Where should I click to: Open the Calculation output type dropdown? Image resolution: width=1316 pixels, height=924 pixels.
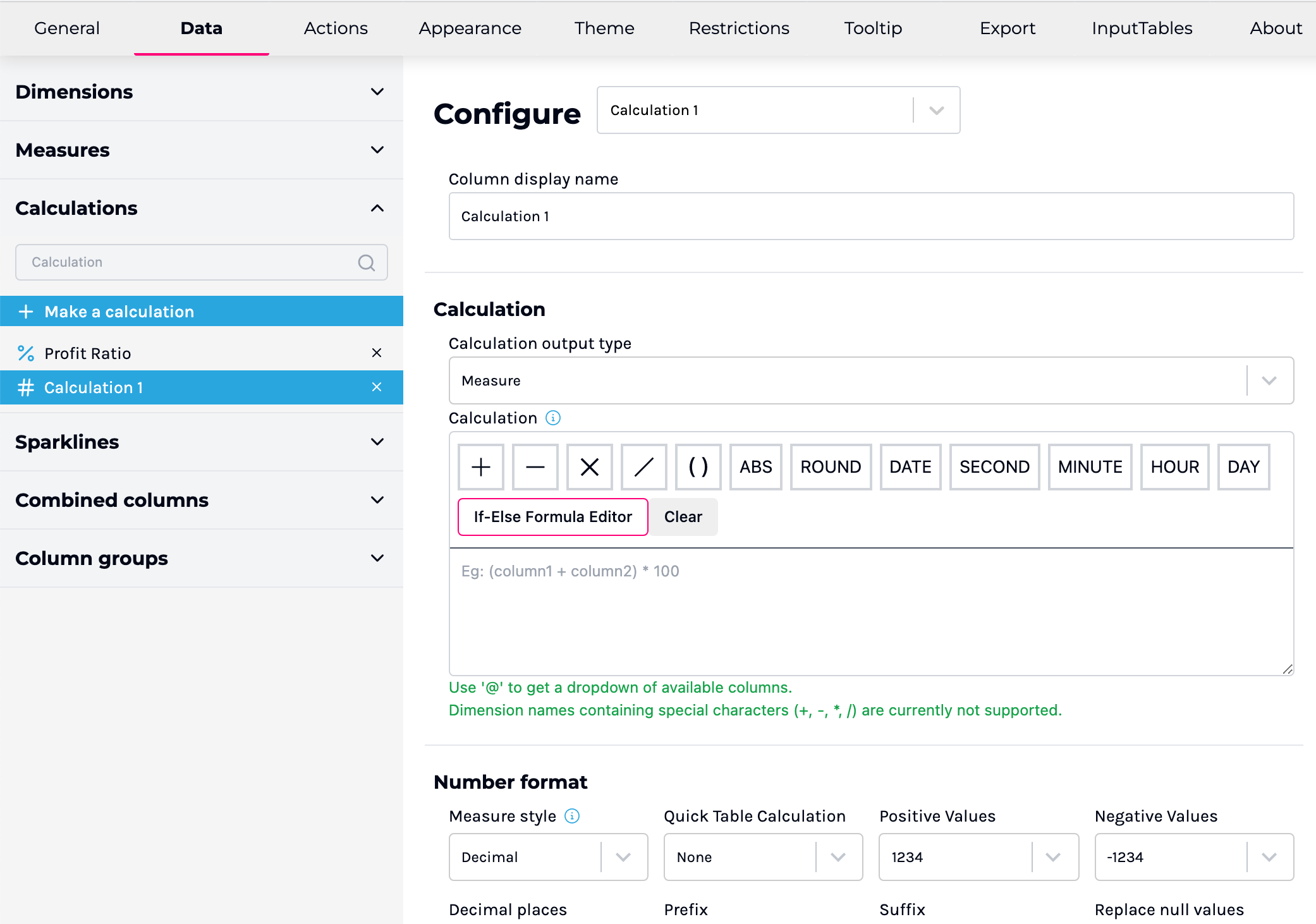[1269, 380]
